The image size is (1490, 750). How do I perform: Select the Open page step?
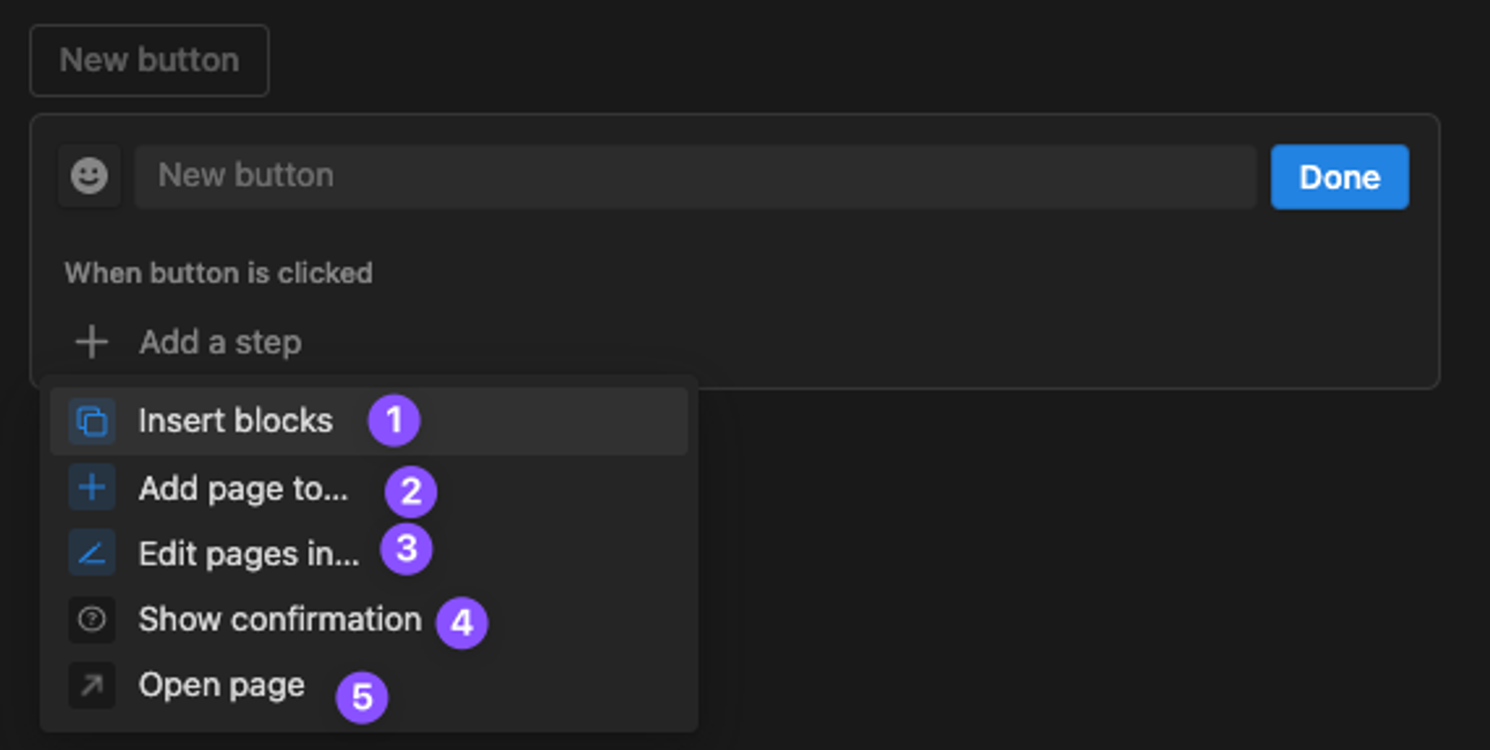(221, 685)
